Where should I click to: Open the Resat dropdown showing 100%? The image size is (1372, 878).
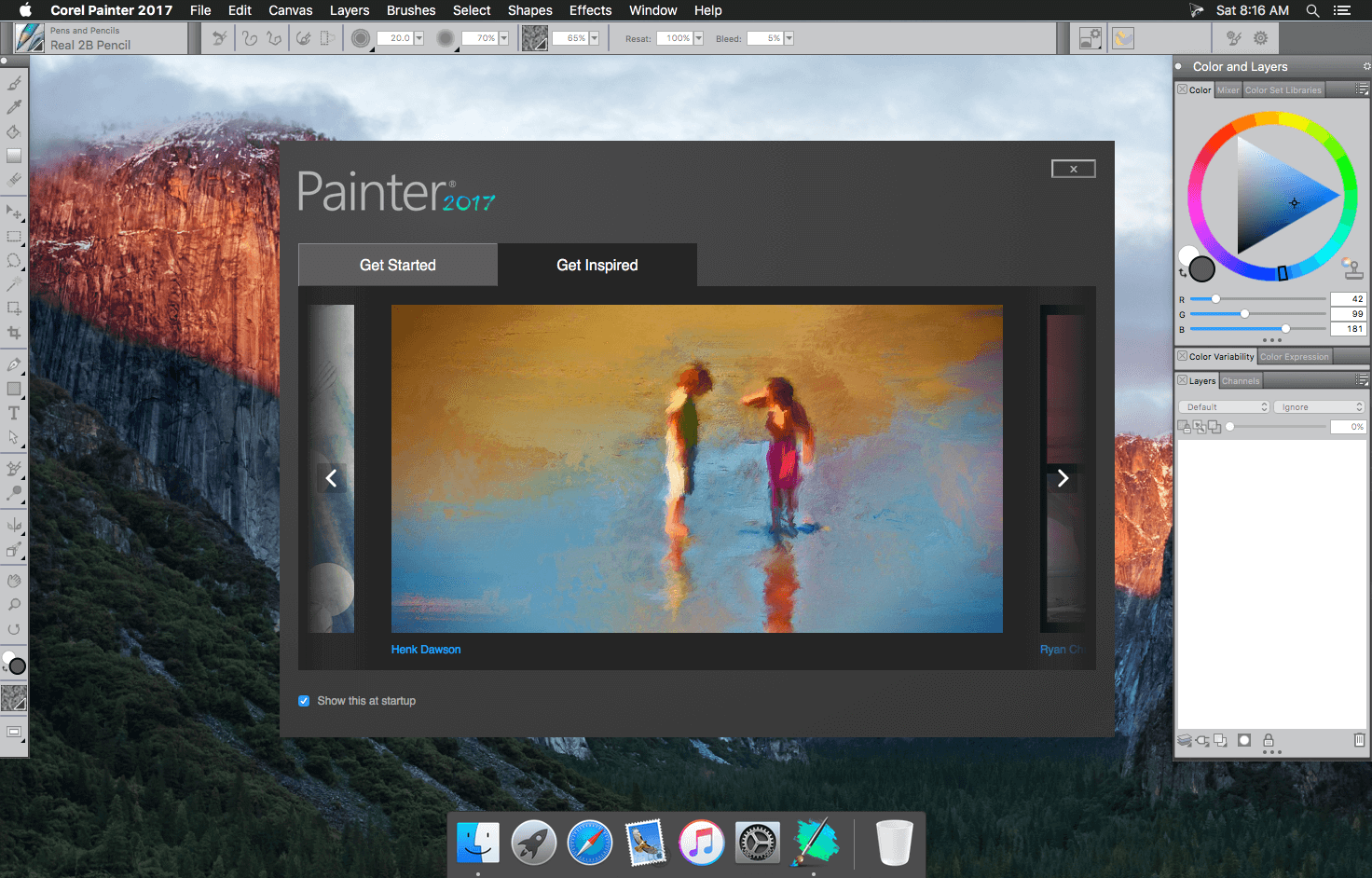[698, 38]
